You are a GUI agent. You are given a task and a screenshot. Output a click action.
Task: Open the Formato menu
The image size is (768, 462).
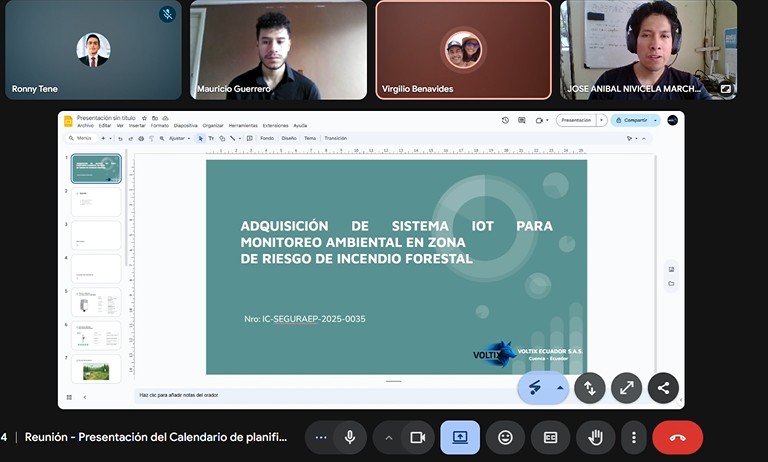pyautogui.click(x=160, y=126)
